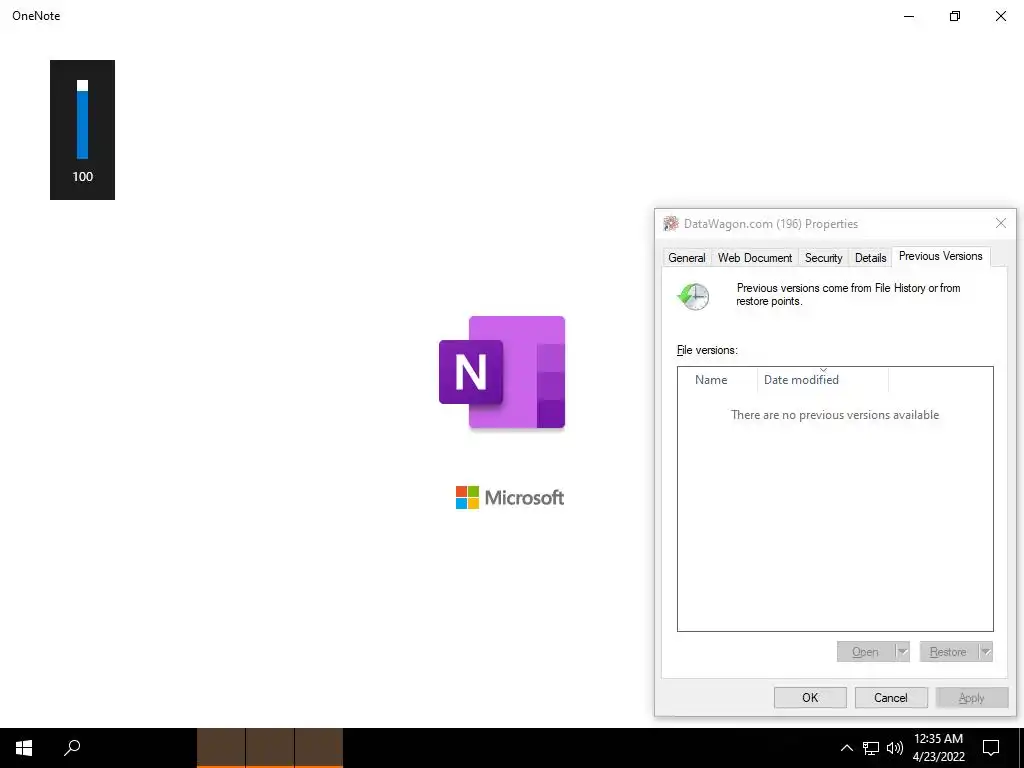Expand the Open button dropdown arrow

(903, 652)
